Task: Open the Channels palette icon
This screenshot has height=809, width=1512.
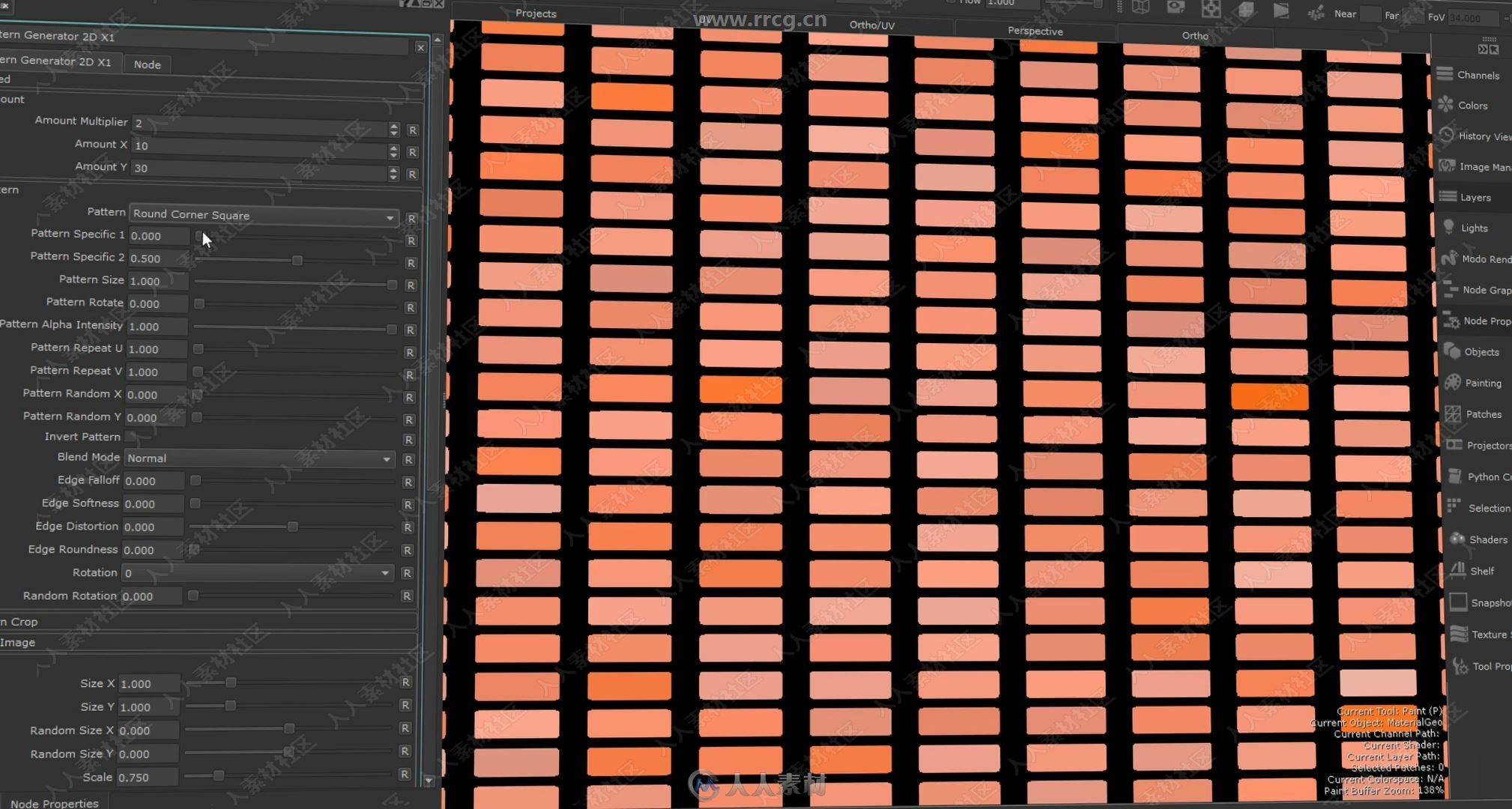Action: tap(1445, 74)
